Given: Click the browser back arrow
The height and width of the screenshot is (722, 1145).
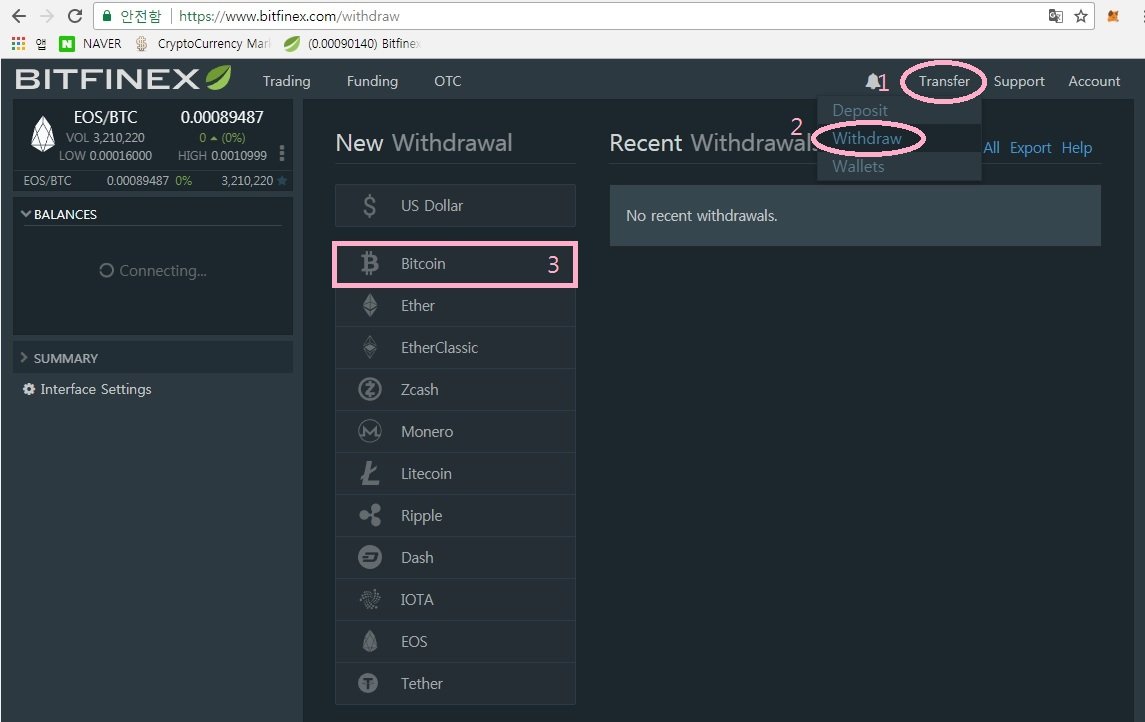Looking at the screenshot, I should pos(19,16).
